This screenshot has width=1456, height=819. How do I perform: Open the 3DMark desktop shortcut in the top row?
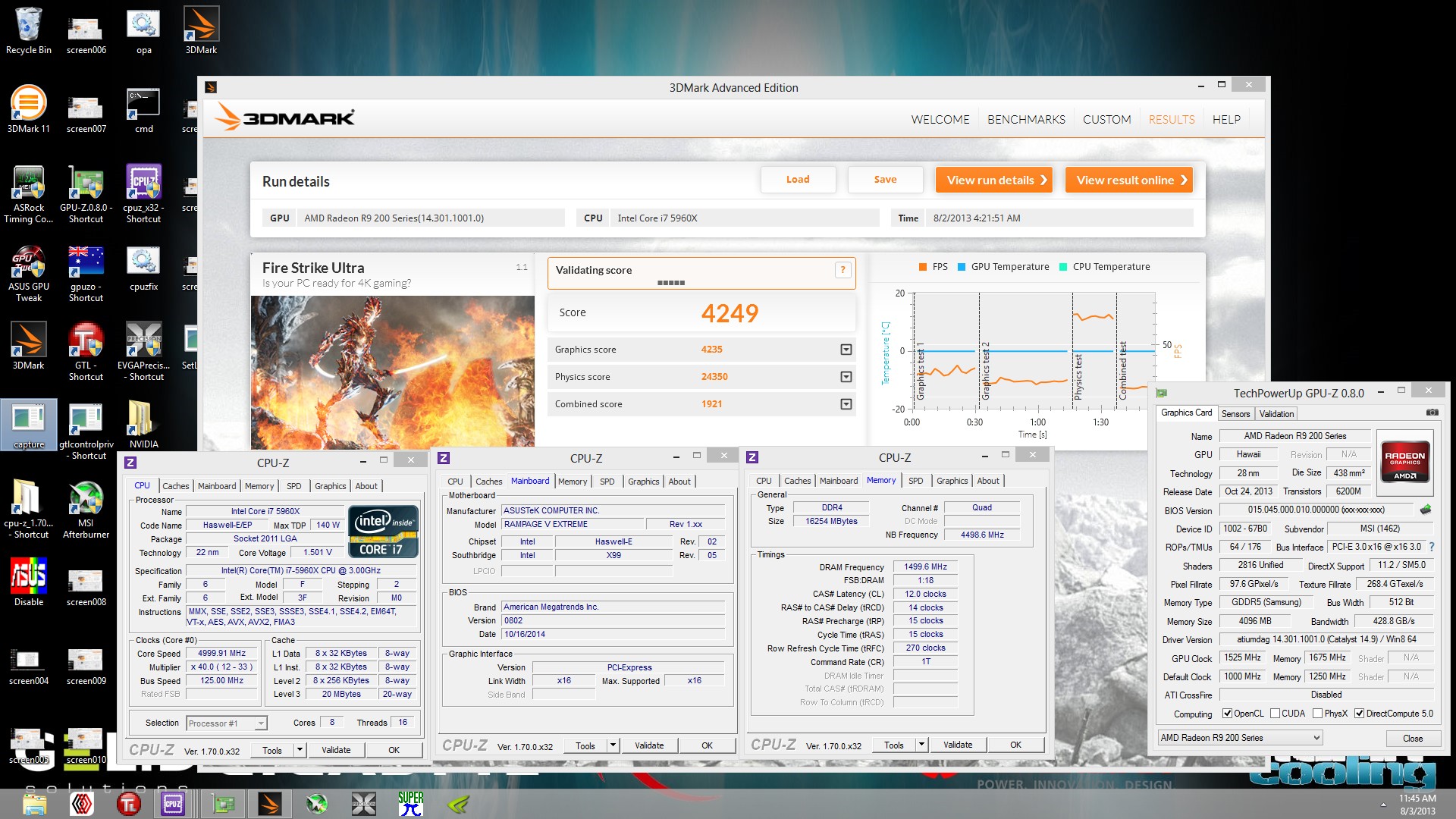pos(201,30)
